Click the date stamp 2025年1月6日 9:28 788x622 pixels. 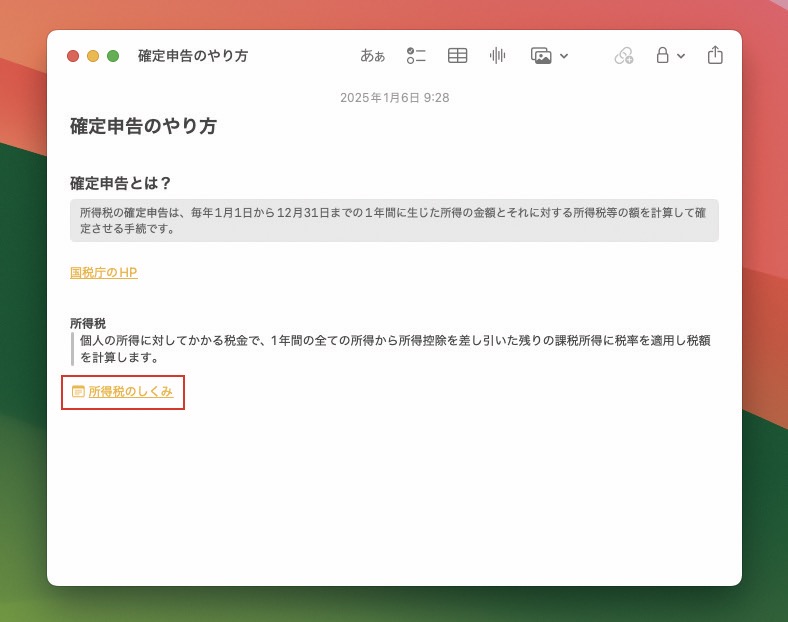395,97
